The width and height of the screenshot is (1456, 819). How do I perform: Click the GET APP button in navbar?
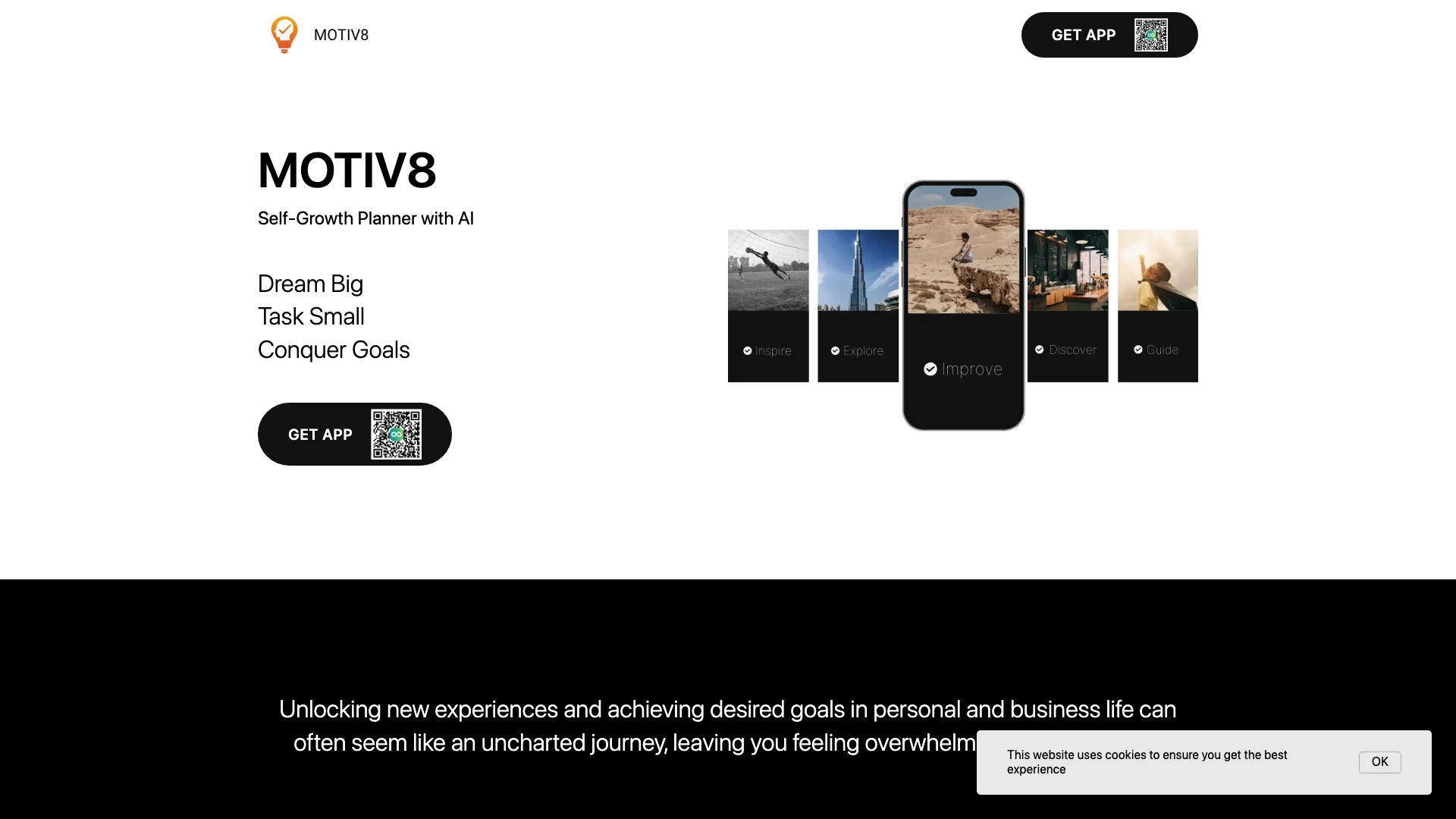(1109, 35)
